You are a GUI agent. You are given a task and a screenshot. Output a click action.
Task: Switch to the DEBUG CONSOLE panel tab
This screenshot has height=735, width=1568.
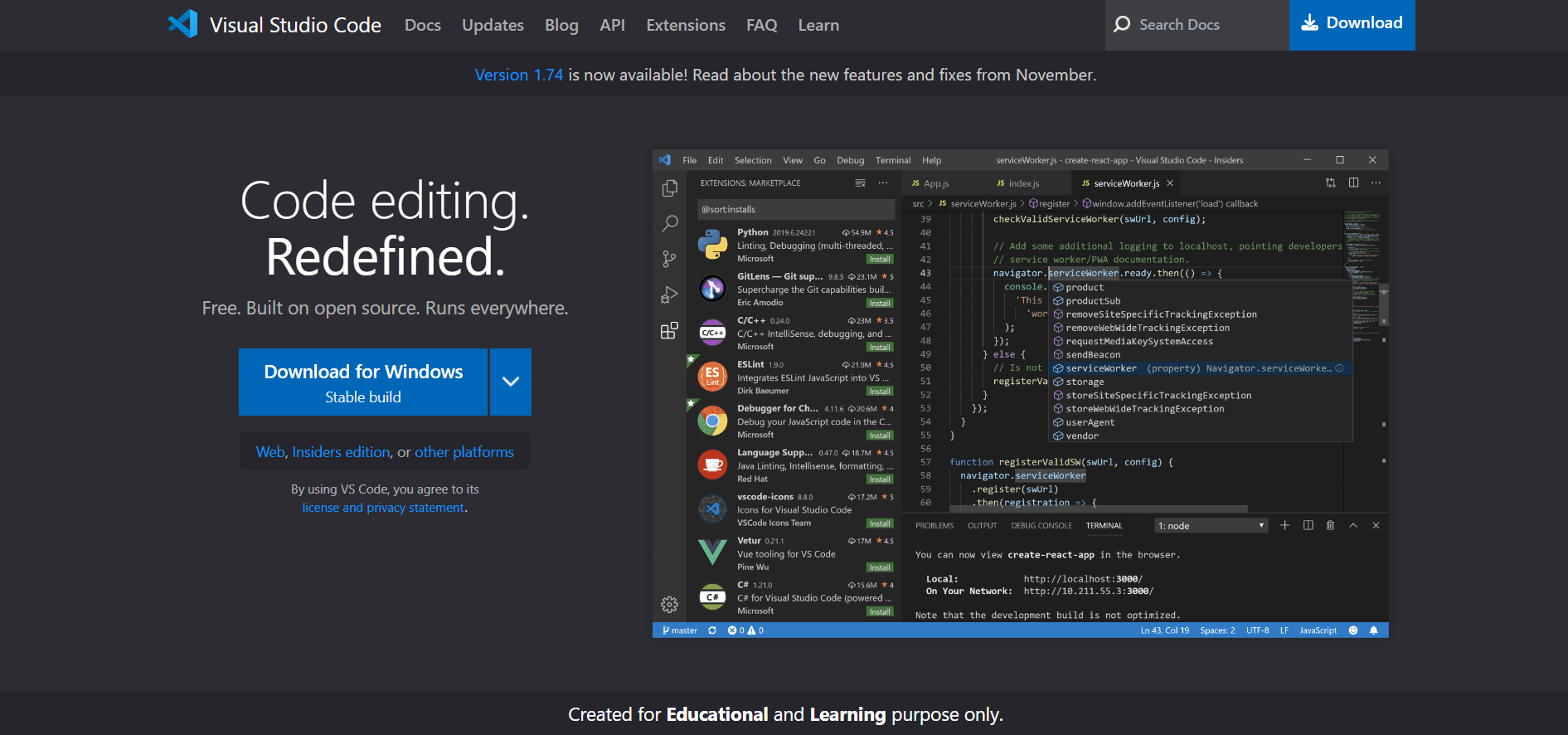point(1041,525)
